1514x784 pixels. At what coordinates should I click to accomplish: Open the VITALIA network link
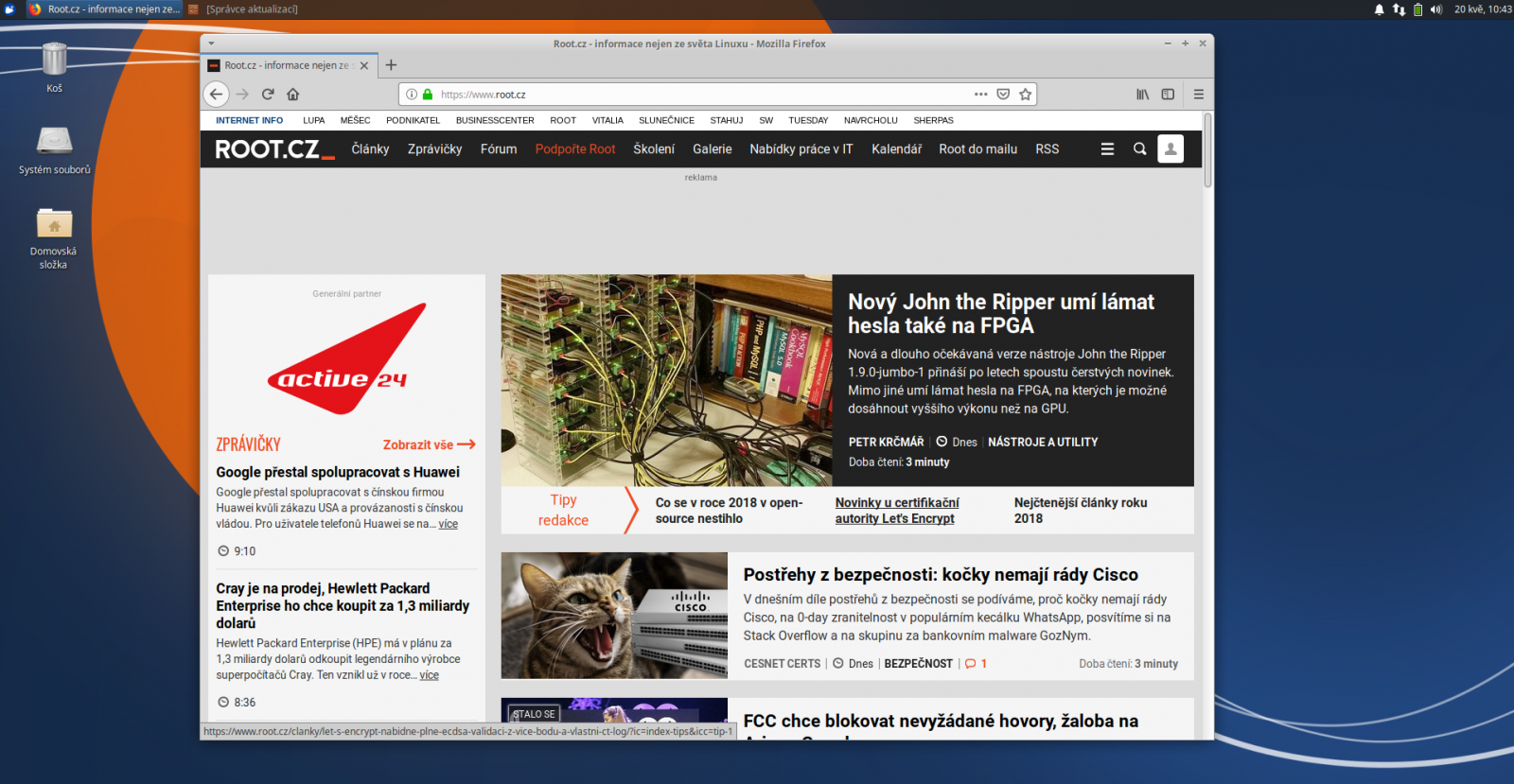(x=607, y=121)
